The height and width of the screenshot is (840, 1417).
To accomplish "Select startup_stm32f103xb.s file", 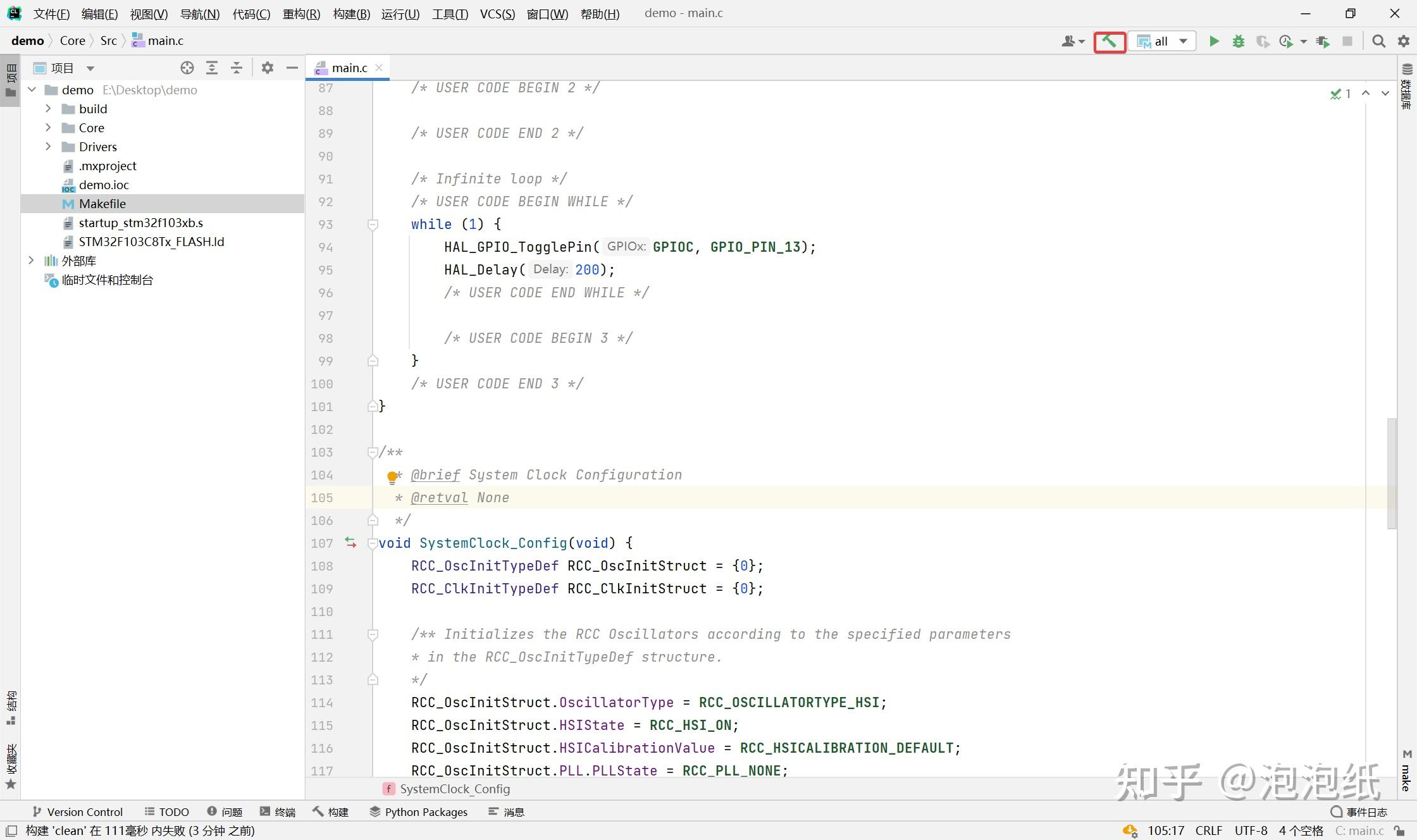I will click(140, 223).
